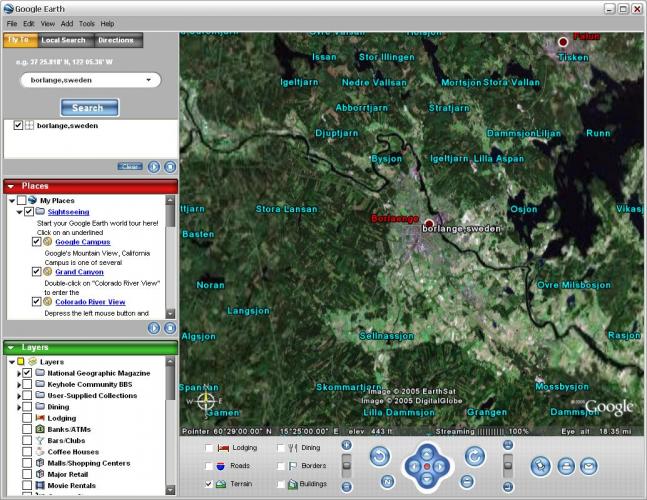The height and width of the screenshot is (500, 647).
Task: Click the rotate counter-clockwise navigation button
Action: 379,456
